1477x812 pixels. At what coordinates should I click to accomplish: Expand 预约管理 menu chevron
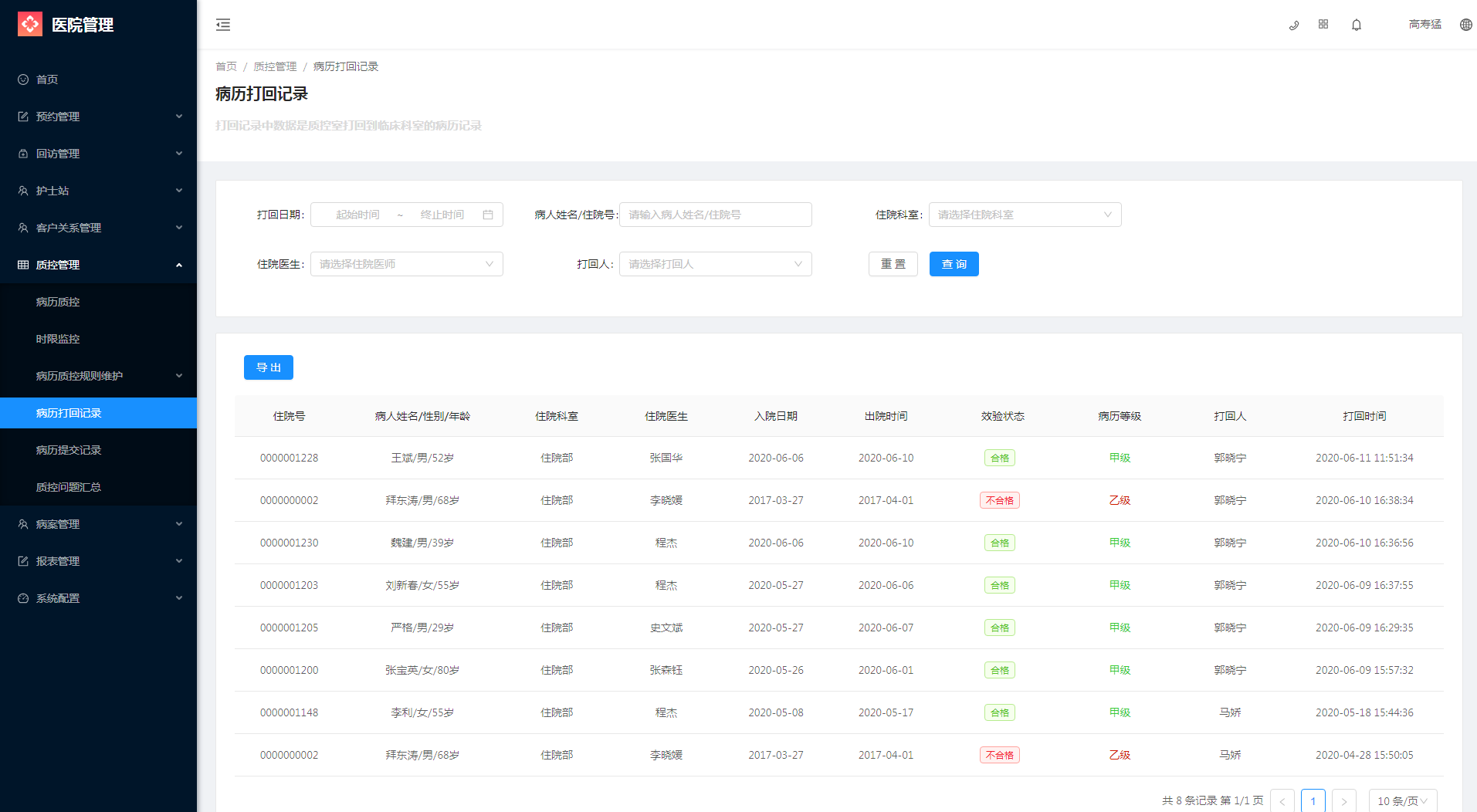179,117
